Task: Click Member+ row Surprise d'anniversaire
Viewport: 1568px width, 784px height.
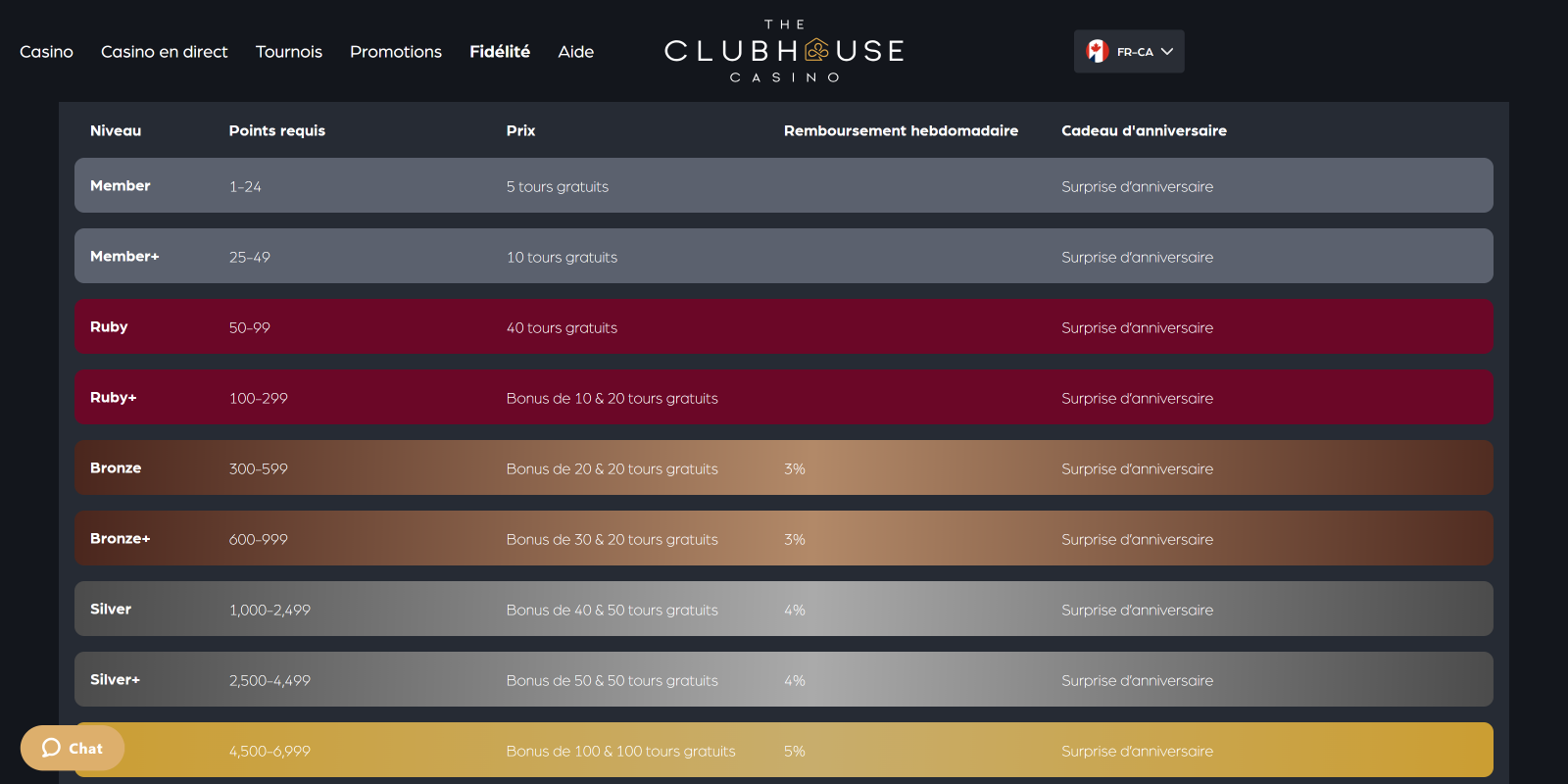Action: click(1137, 257)
